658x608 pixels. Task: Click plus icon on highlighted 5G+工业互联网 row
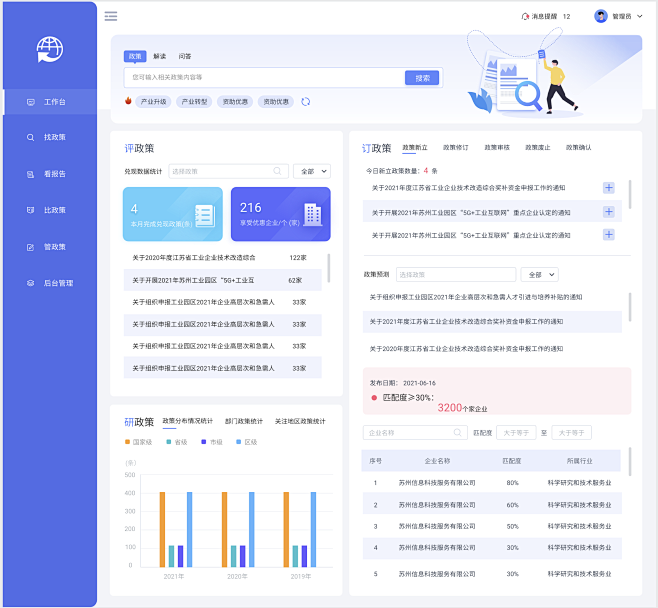[x=608, y=211]
